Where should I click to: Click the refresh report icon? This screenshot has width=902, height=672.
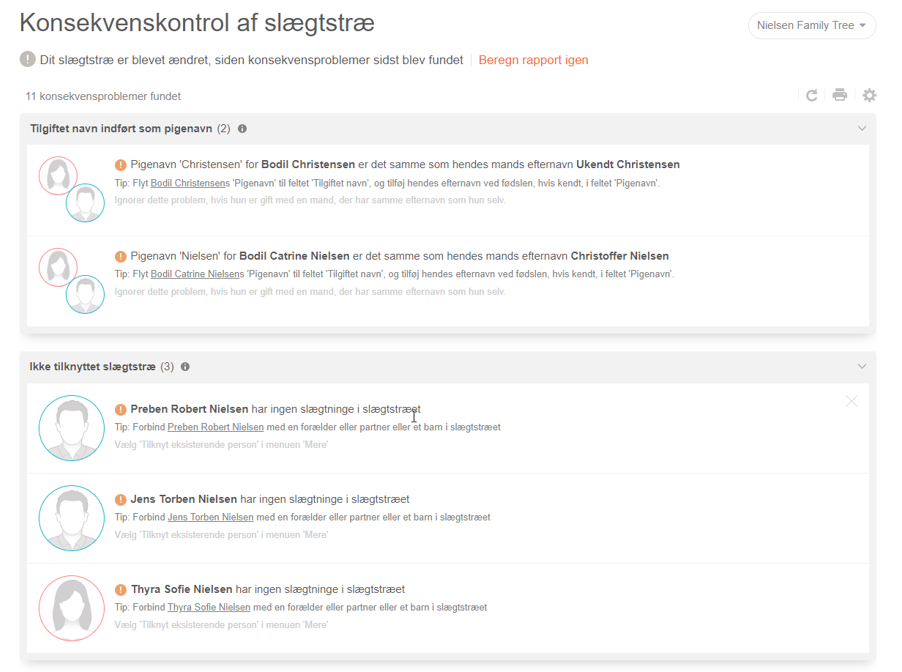812,95
